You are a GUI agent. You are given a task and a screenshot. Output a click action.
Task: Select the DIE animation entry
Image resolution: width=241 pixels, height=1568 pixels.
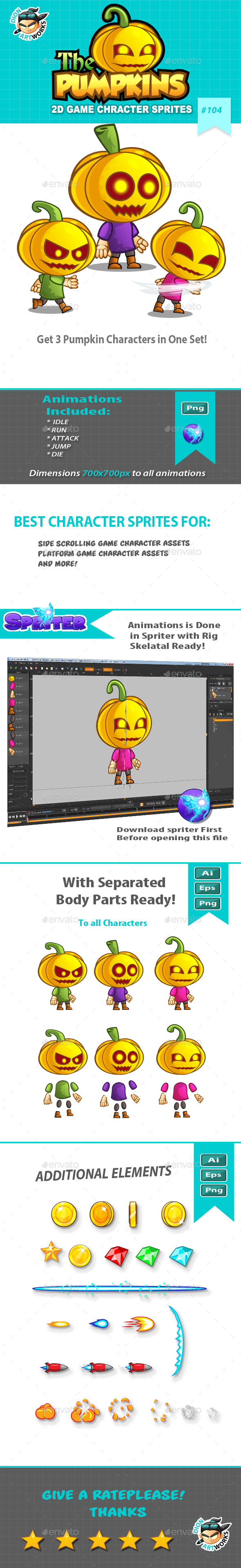click(x=56, y=454)
